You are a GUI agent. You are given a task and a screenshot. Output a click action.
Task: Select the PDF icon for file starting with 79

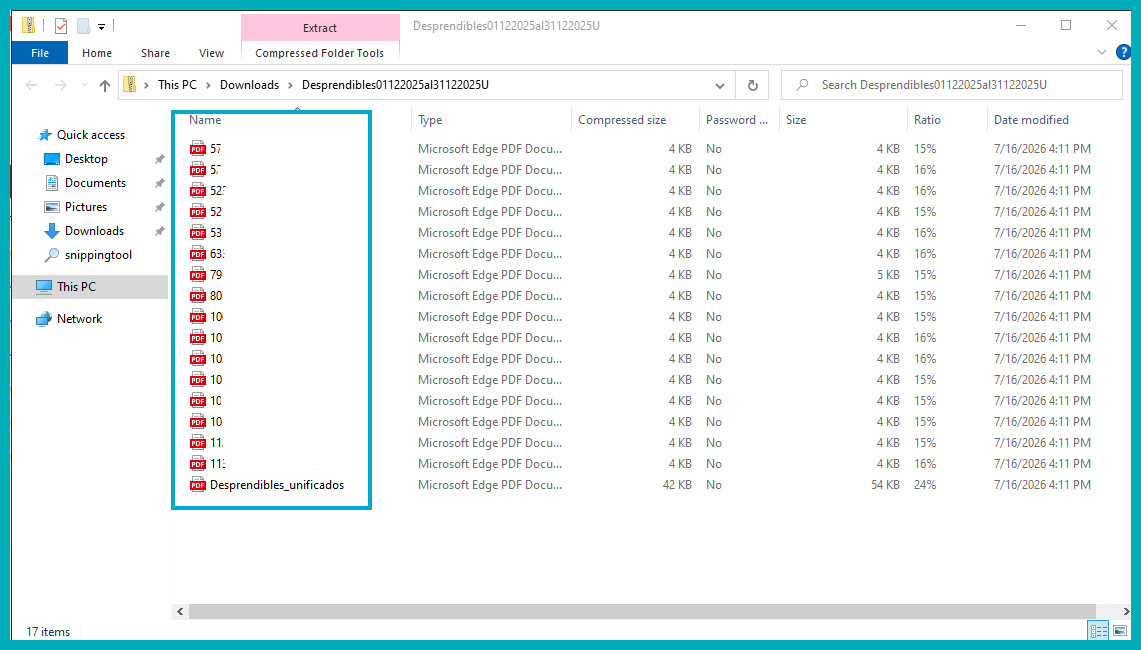pos(198,275)
